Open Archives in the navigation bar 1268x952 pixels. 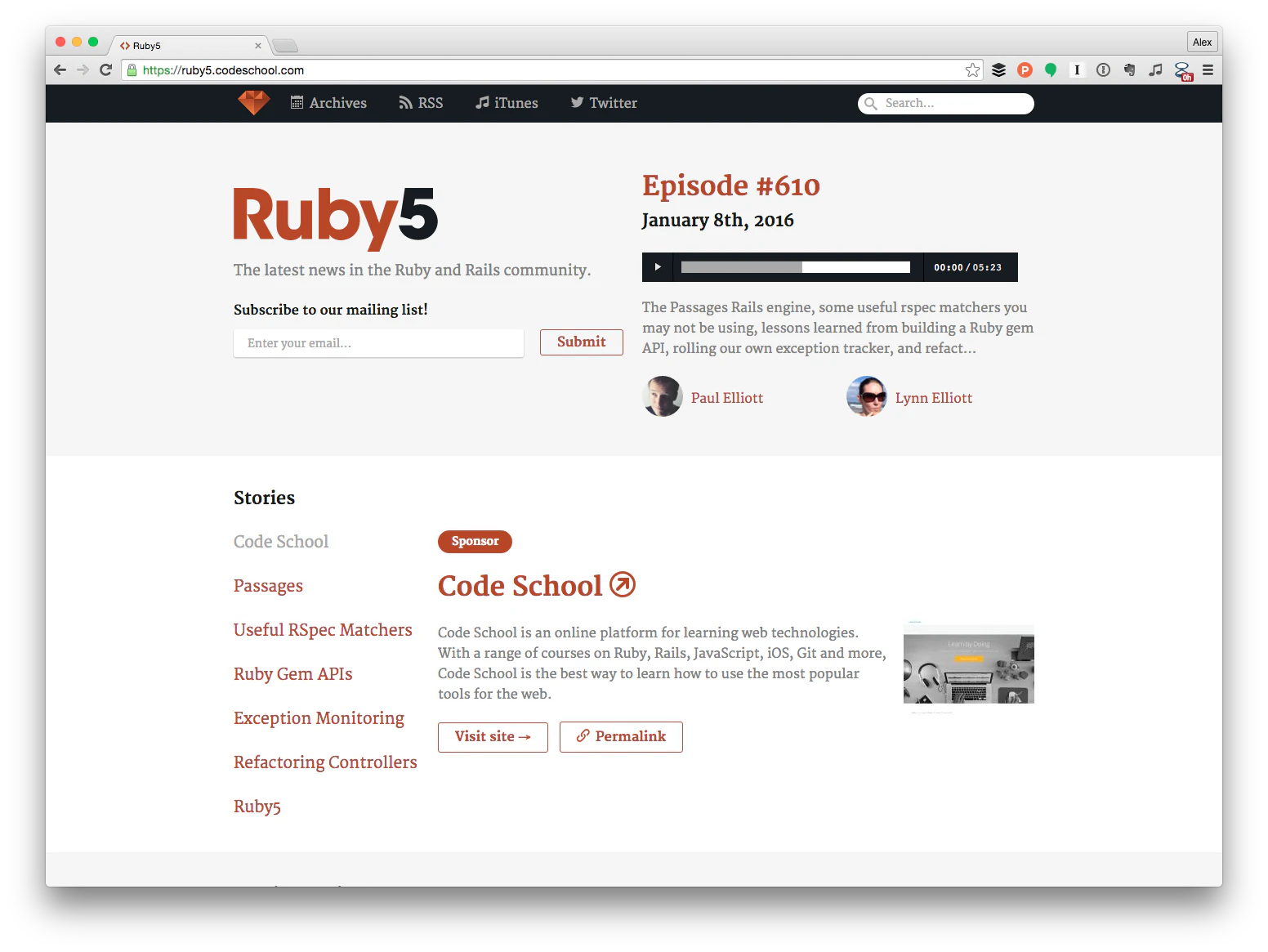[x=328, y=103]
